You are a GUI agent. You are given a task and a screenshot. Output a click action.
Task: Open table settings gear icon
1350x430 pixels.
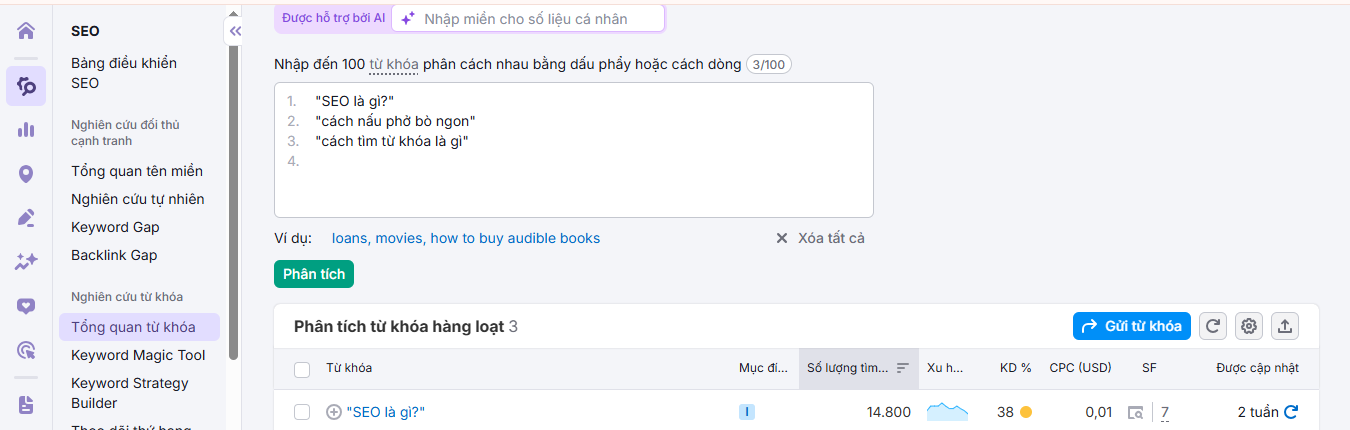coord(1248,326)
